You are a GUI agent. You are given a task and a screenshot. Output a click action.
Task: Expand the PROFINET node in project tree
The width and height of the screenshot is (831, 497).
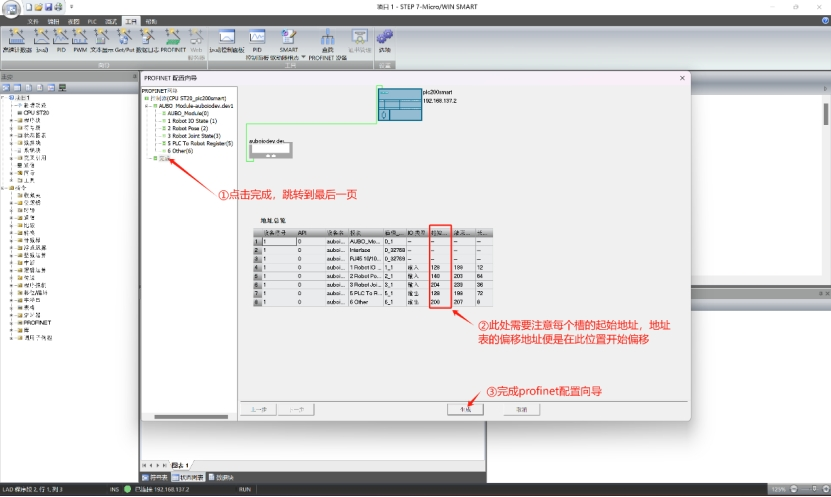[x=13, y=323]
